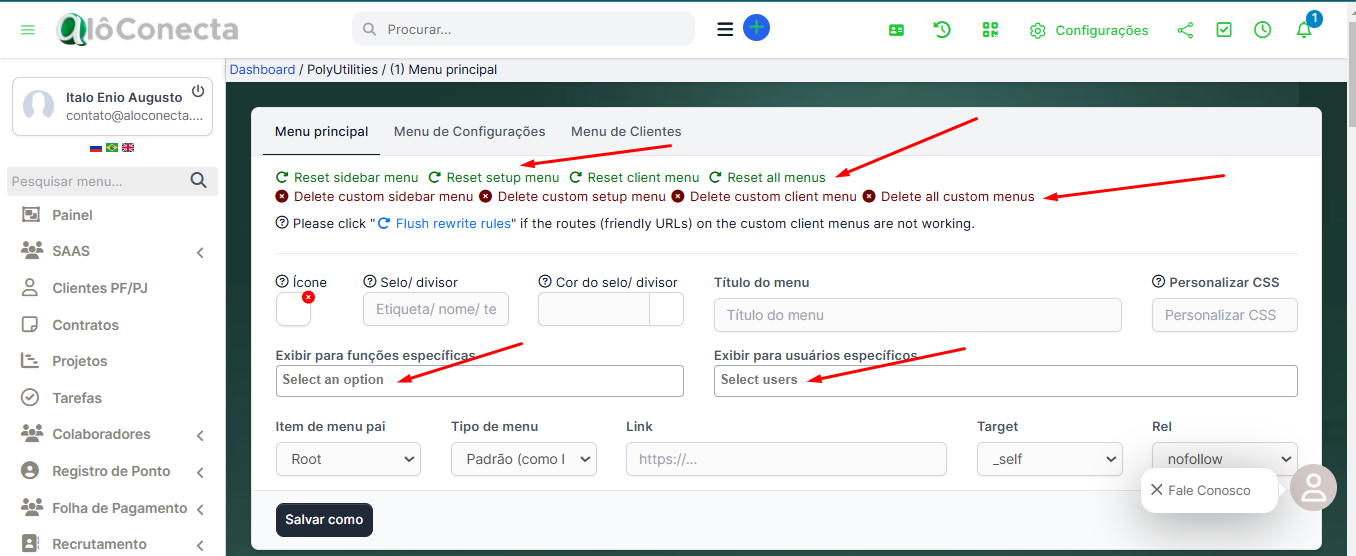Click the Salvar como button
The width and height of the screenshot is (1356, 556).
(324, 520)
